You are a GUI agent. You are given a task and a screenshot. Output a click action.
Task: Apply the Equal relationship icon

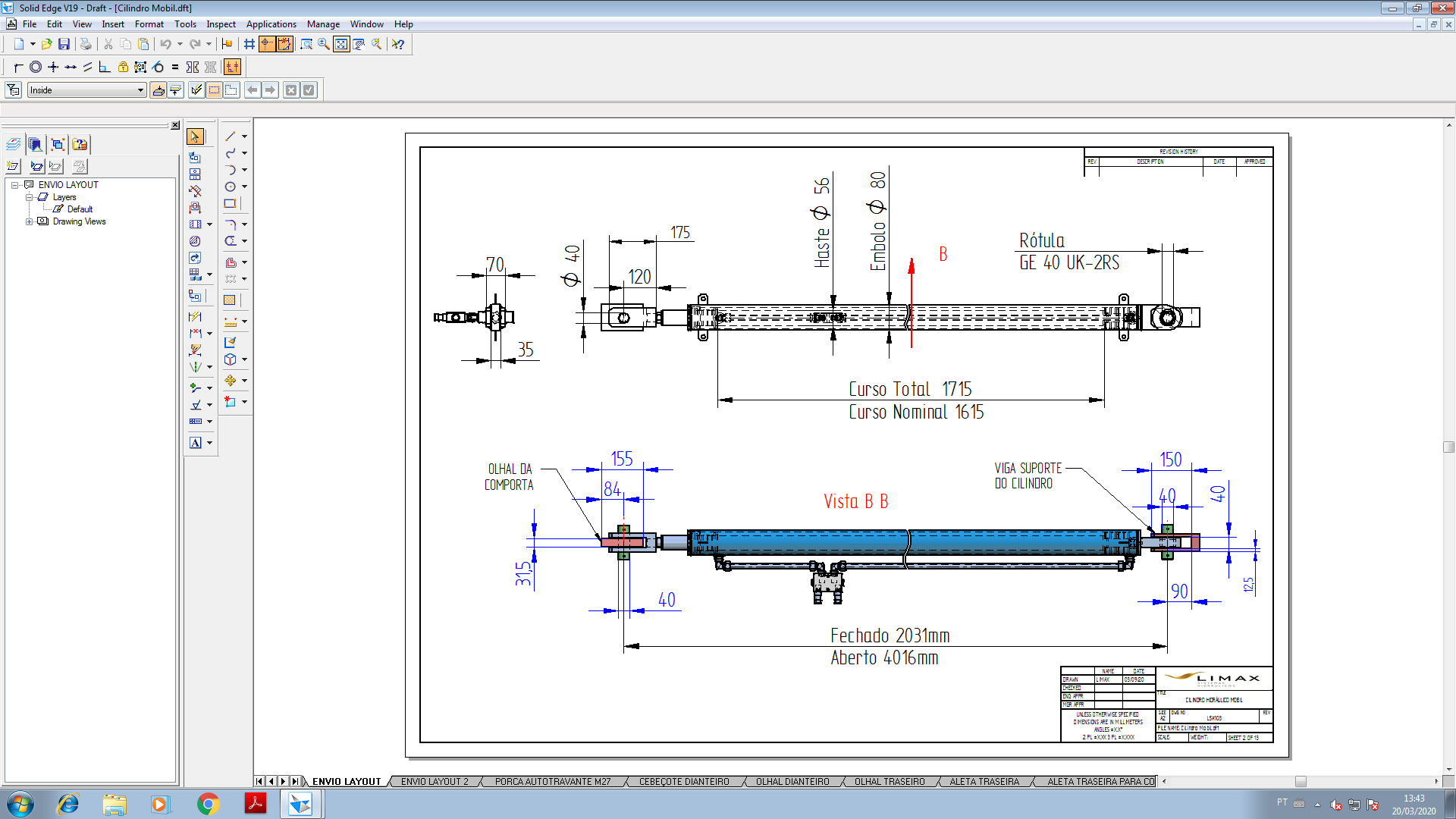coord(175,67)
